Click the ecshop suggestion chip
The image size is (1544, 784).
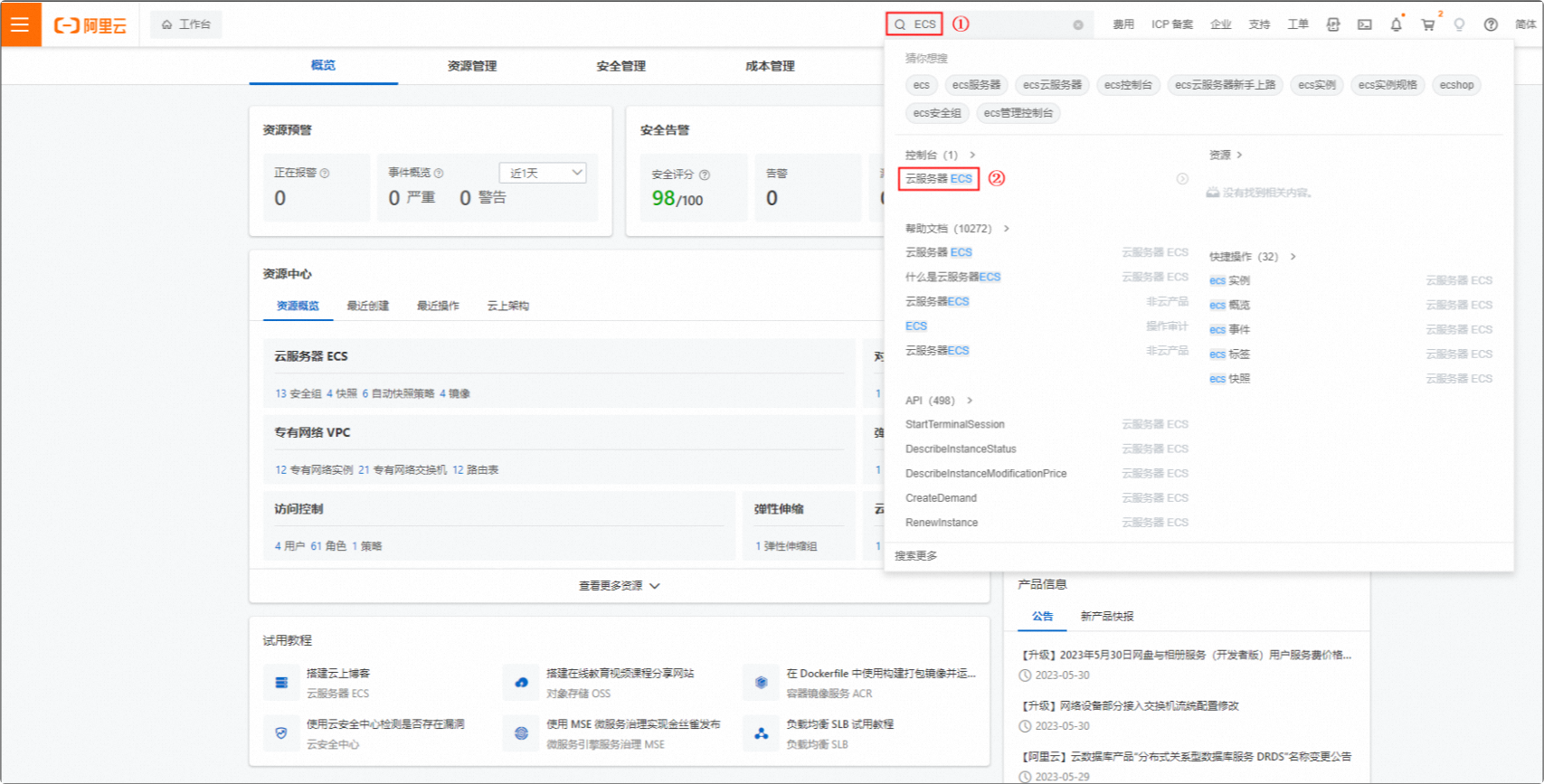coord(1456,85)
